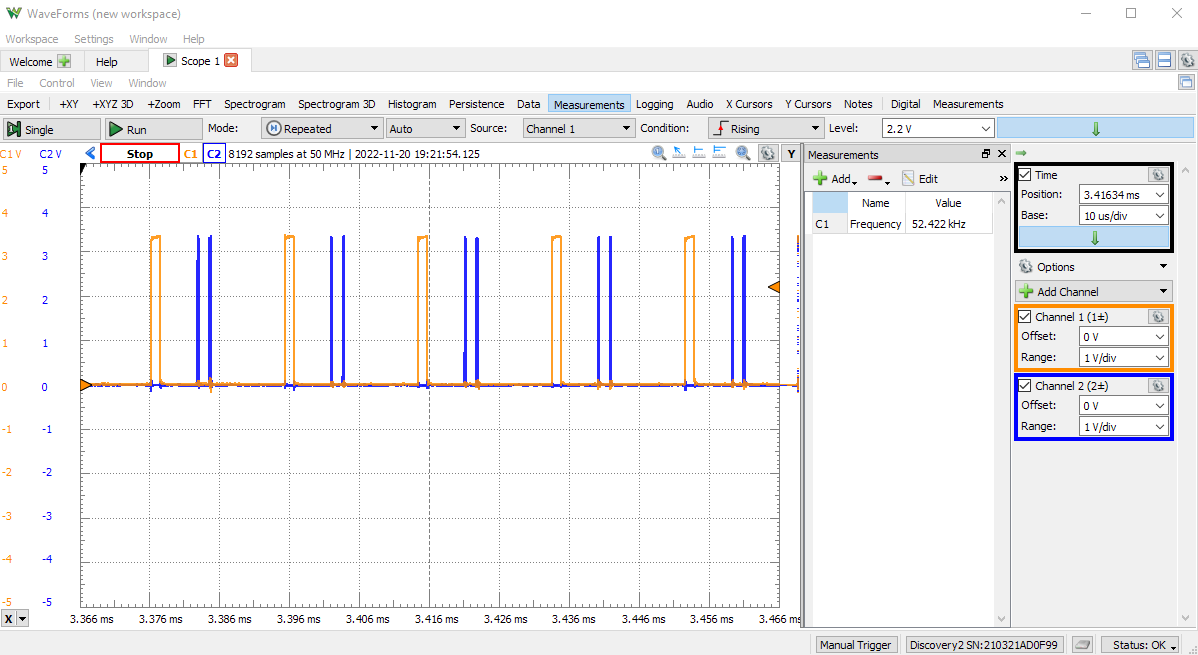
Task: Select the C1 channel label above plot
Action: coord(190,154)
